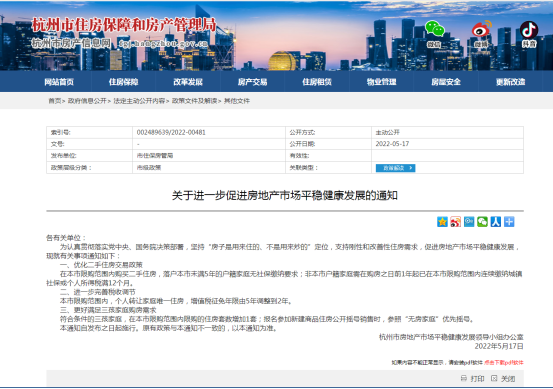553x389 pixels.
Task: Click 政策解读 blue button
Action: 395,168
